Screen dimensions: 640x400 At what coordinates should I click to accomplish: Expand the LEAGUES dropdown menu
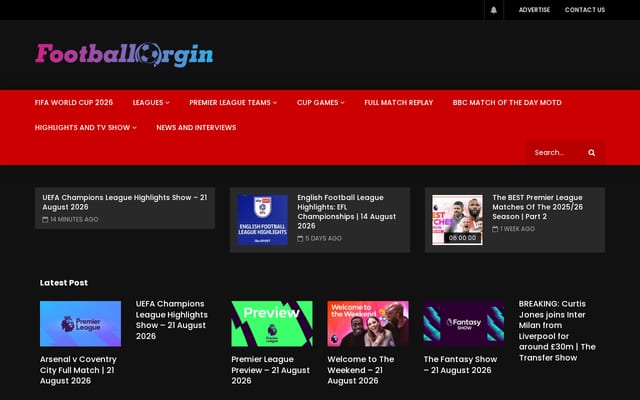151,102
